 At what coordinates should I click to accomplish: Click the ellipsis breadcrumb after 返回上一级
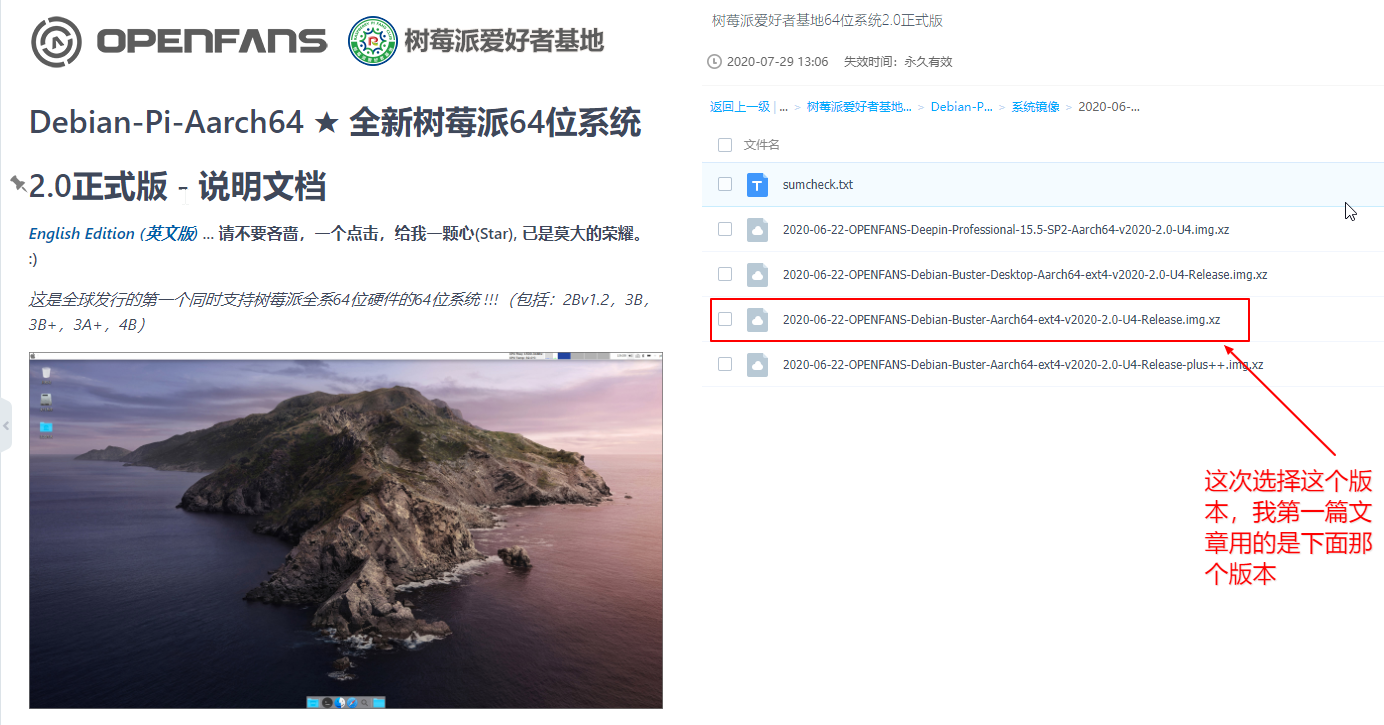(784, 107)
